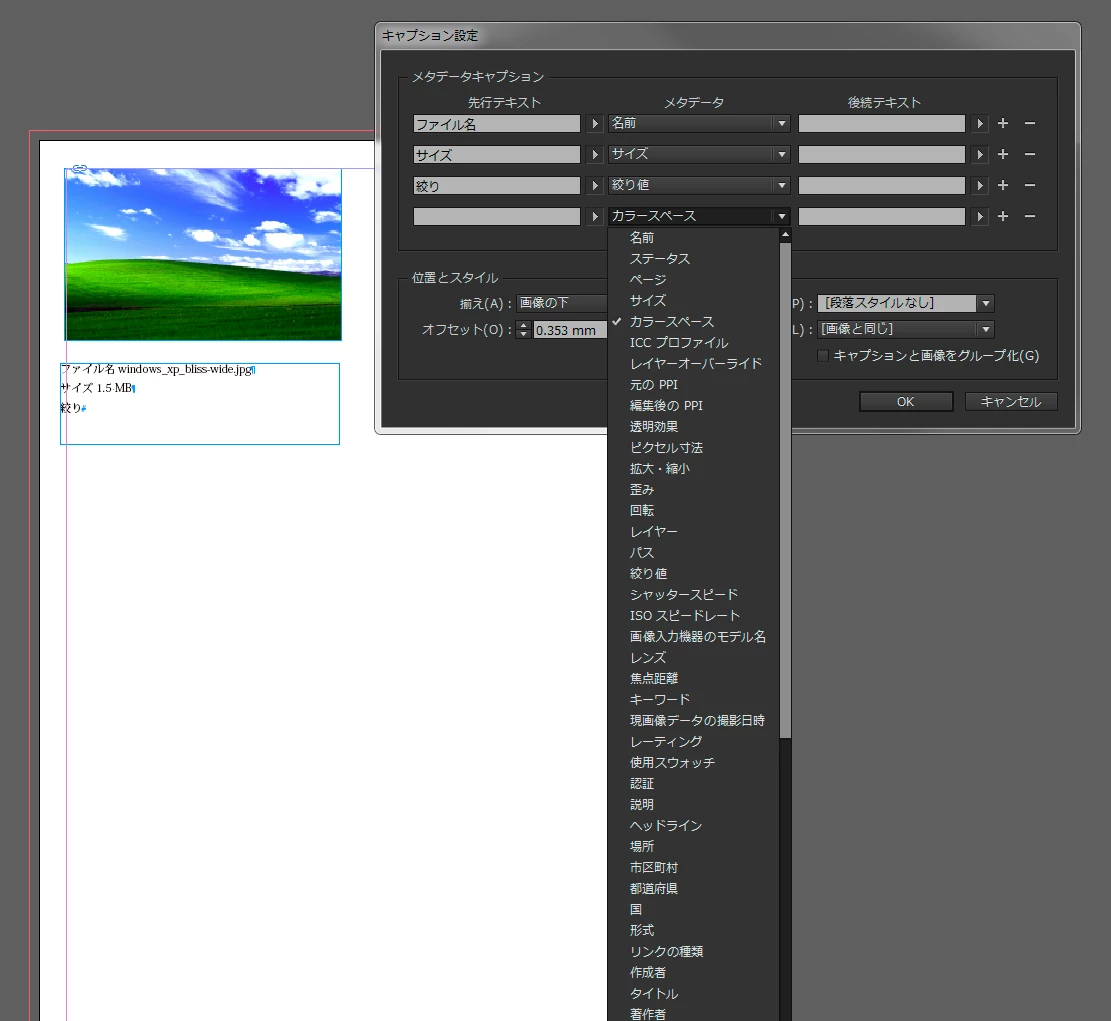Viewport: 1111px width, 1021px height.
Task: Click the text-after field in カラースペース row
Action: point(881,216)
